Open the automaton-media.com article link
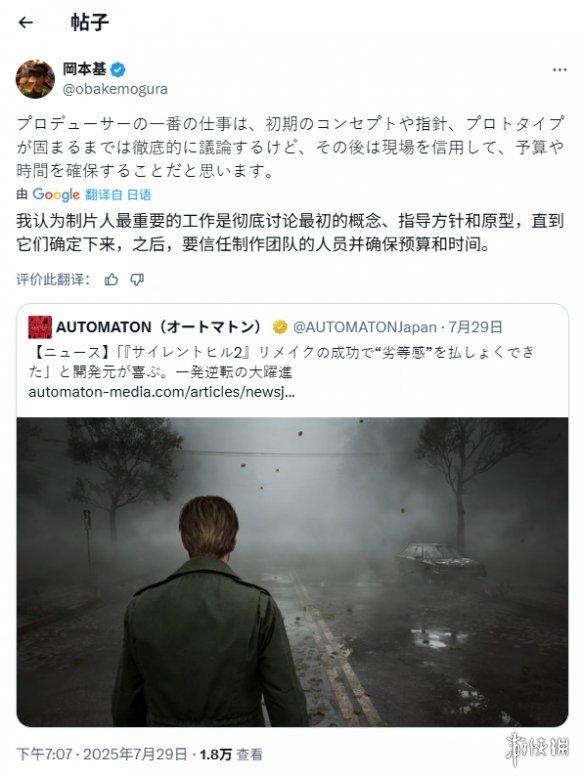 tap(161, 392)
